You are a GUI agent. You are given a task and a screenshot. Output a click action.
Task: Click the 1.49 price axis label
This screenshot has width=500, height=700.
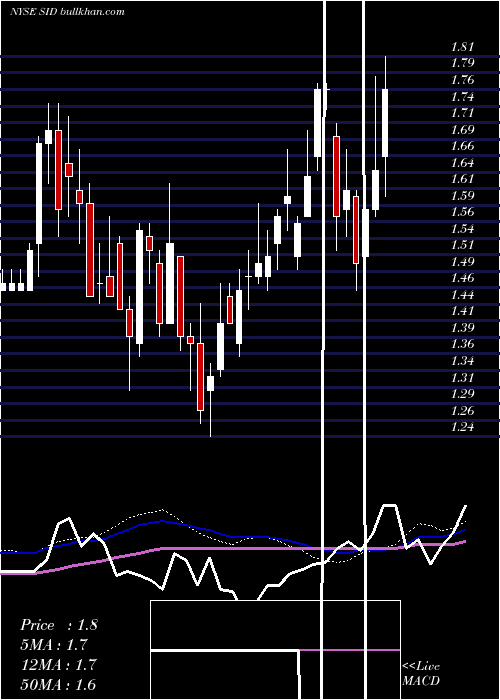pos(462,262)
